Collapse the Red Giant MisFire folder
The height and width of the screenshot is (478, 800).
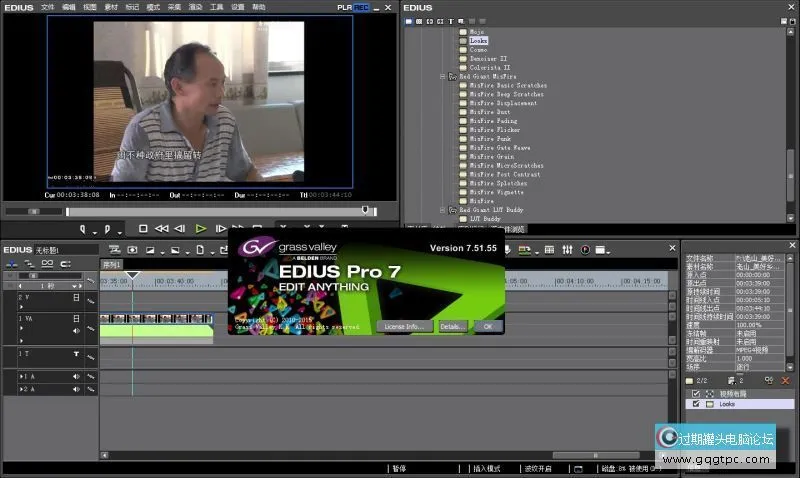click(443, 76)
